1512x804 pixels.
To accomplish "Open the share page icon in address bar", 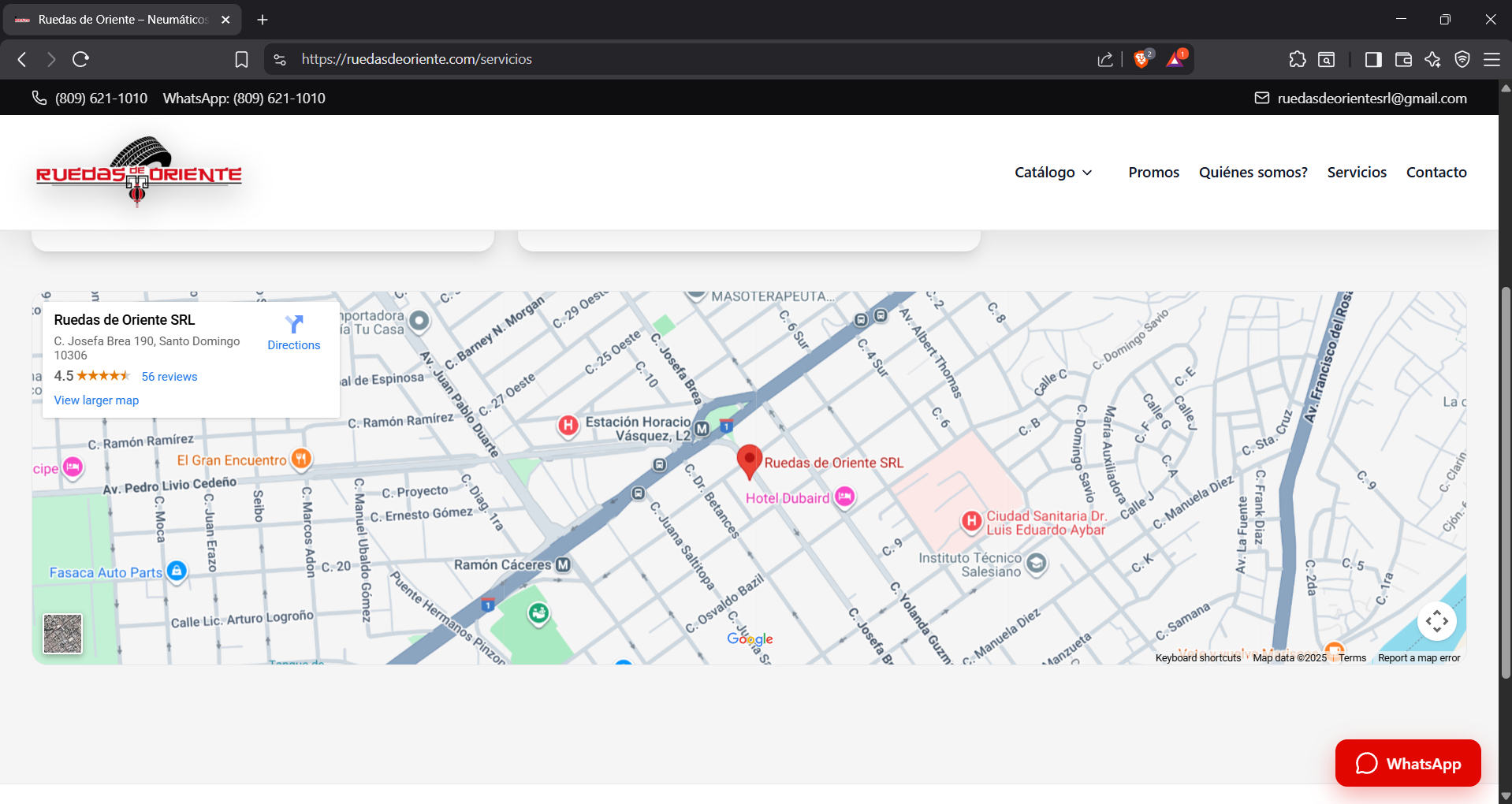I will pyautogui.click(x=1104, y=59).
